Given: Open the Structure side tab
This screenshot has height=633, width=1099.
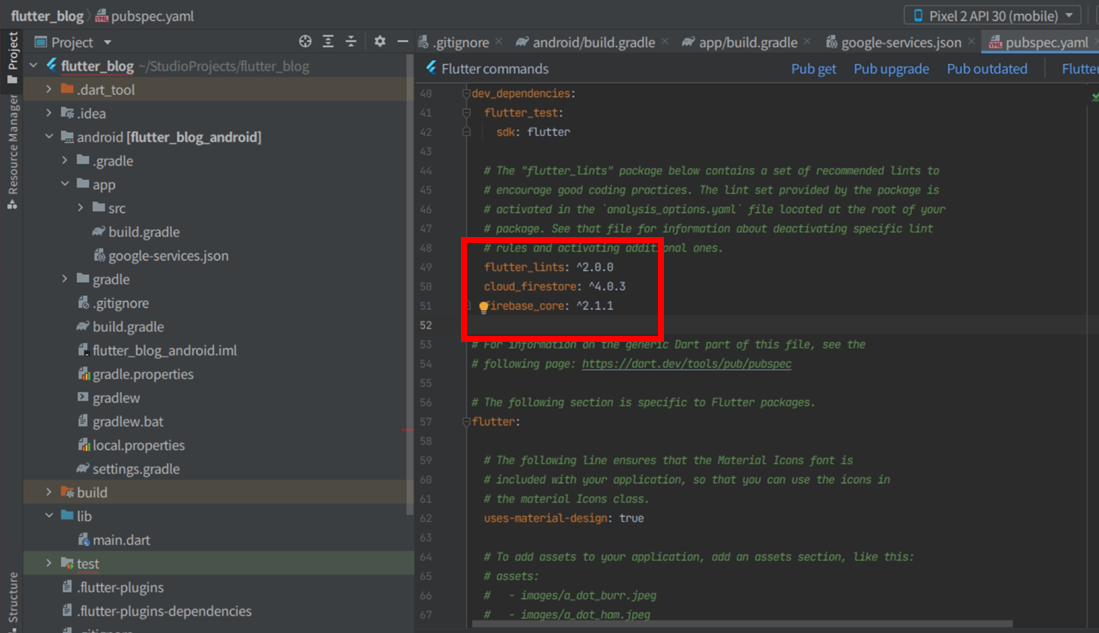Looking at the screenshot, I should 12,598.
